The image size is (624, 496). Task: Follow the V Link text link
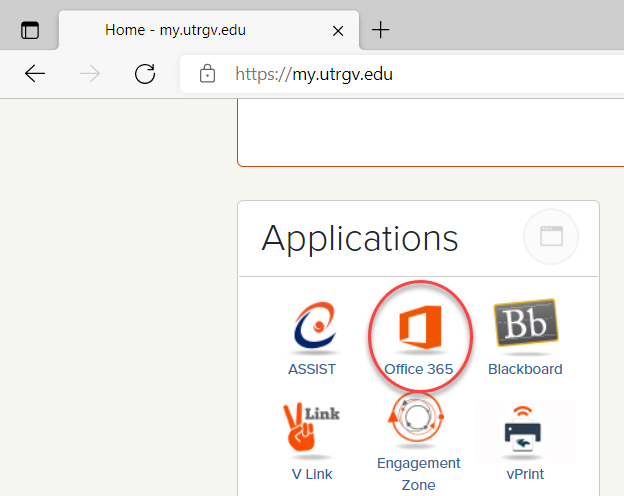pyautogui.click(x=312, y=474)
